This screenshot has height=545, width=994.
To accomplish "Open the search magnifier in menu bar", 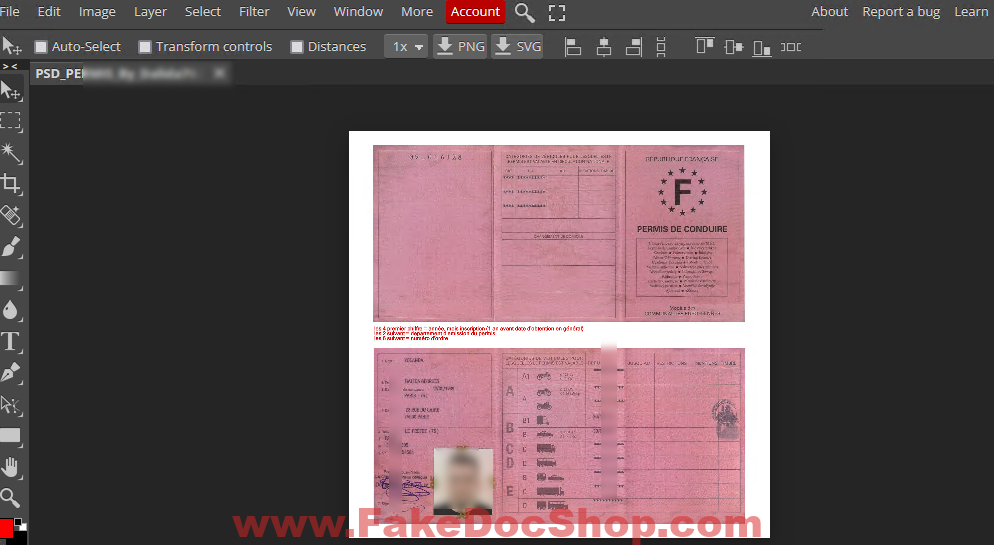I will (524, 12).
